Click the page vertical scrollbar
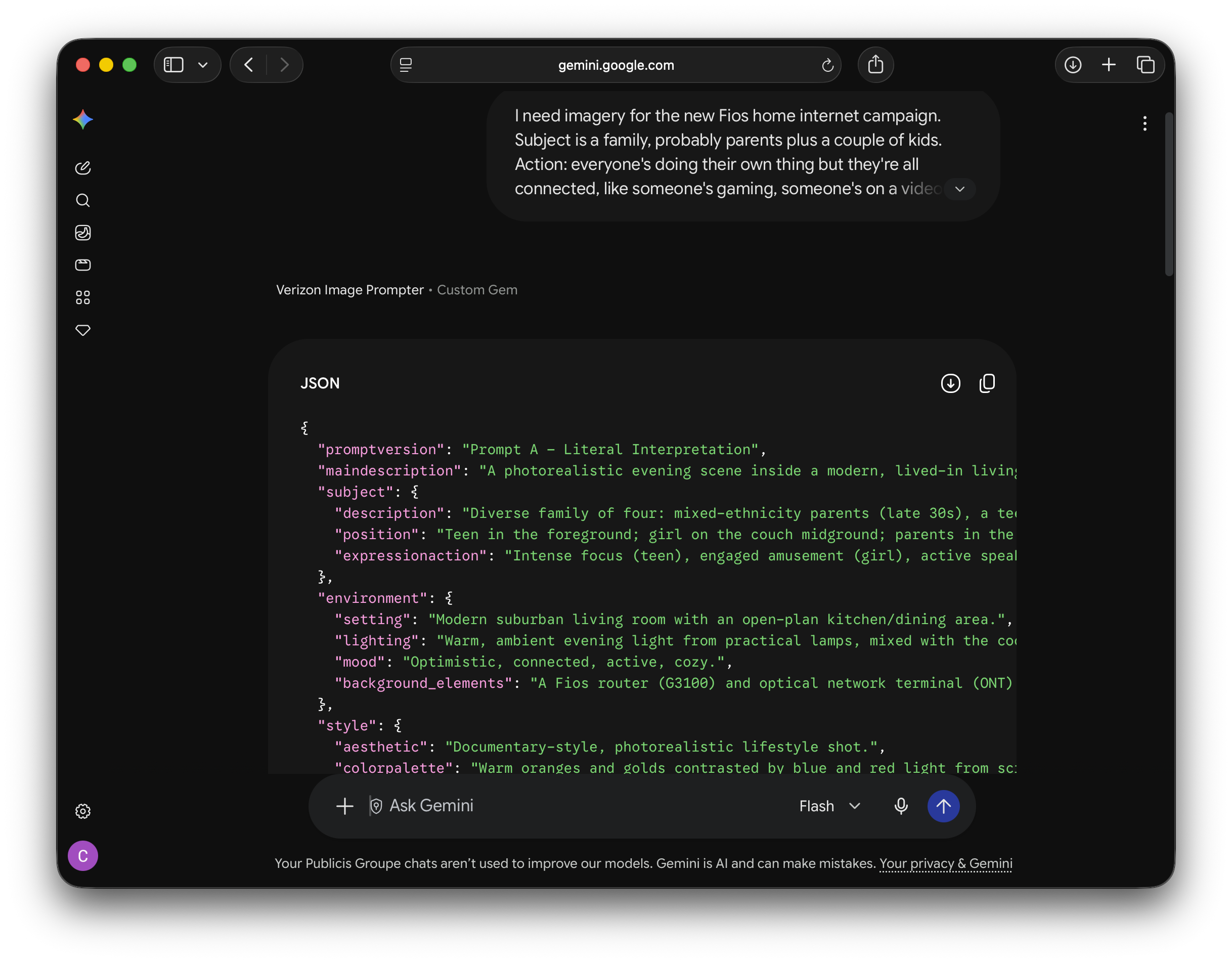 click(1169, 195)
